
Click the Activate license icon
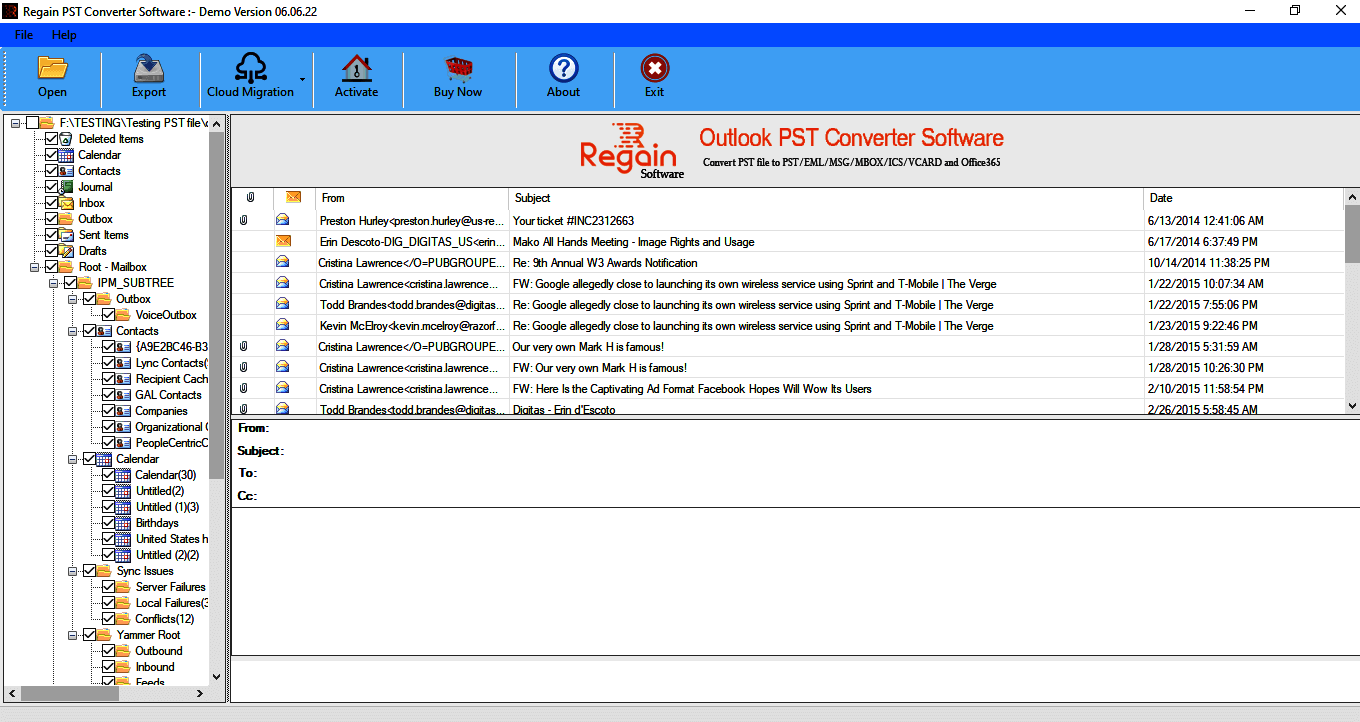pyautogui.click(x=356, y=68)
